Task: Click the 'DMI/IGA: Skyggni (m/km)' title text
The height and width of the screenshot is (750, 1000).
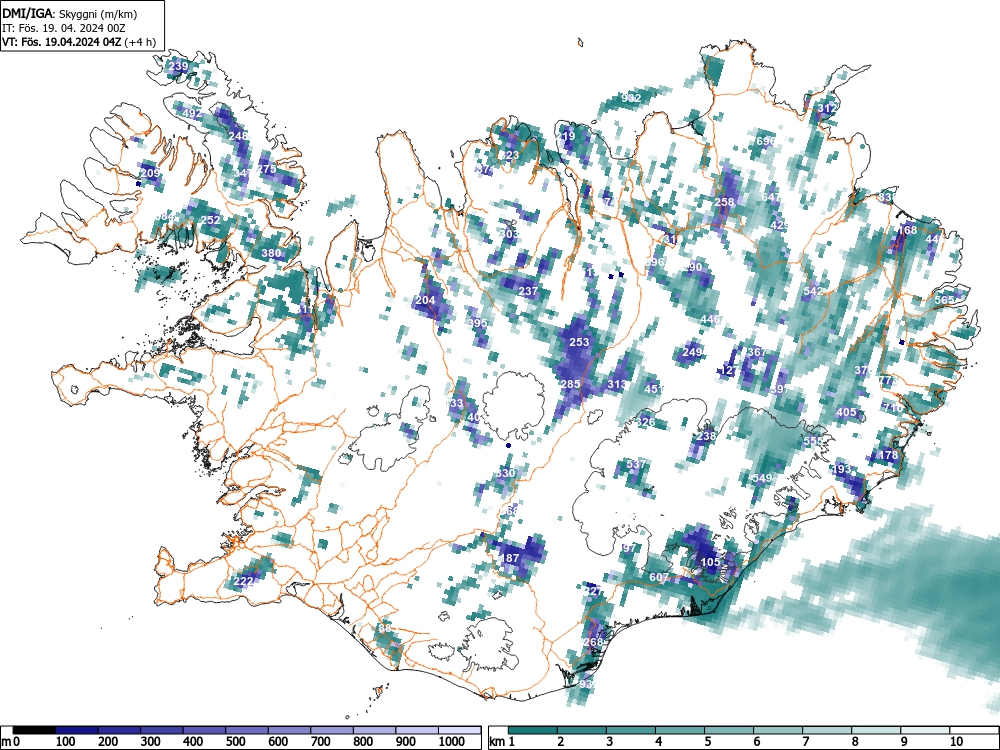Action: pos(70,13)
